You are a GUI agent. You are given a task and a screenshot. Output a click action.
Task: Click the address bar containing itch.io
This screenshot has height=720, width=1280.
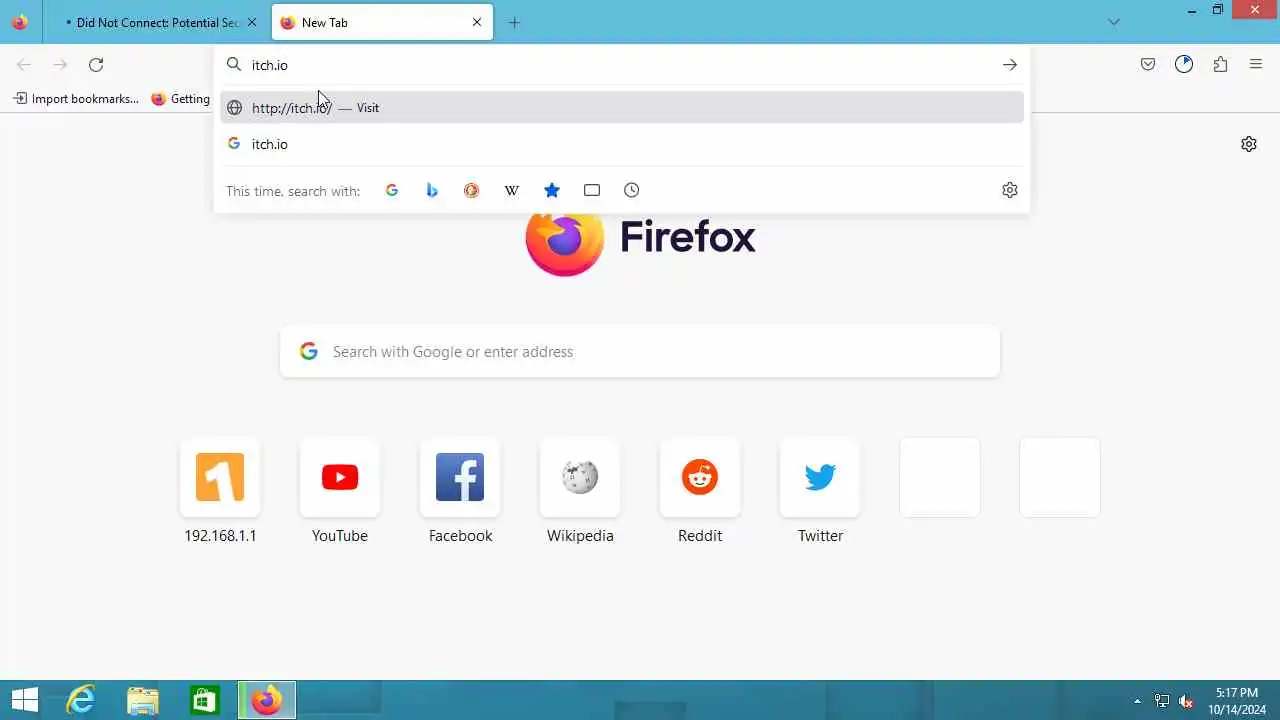pos(620,65)
